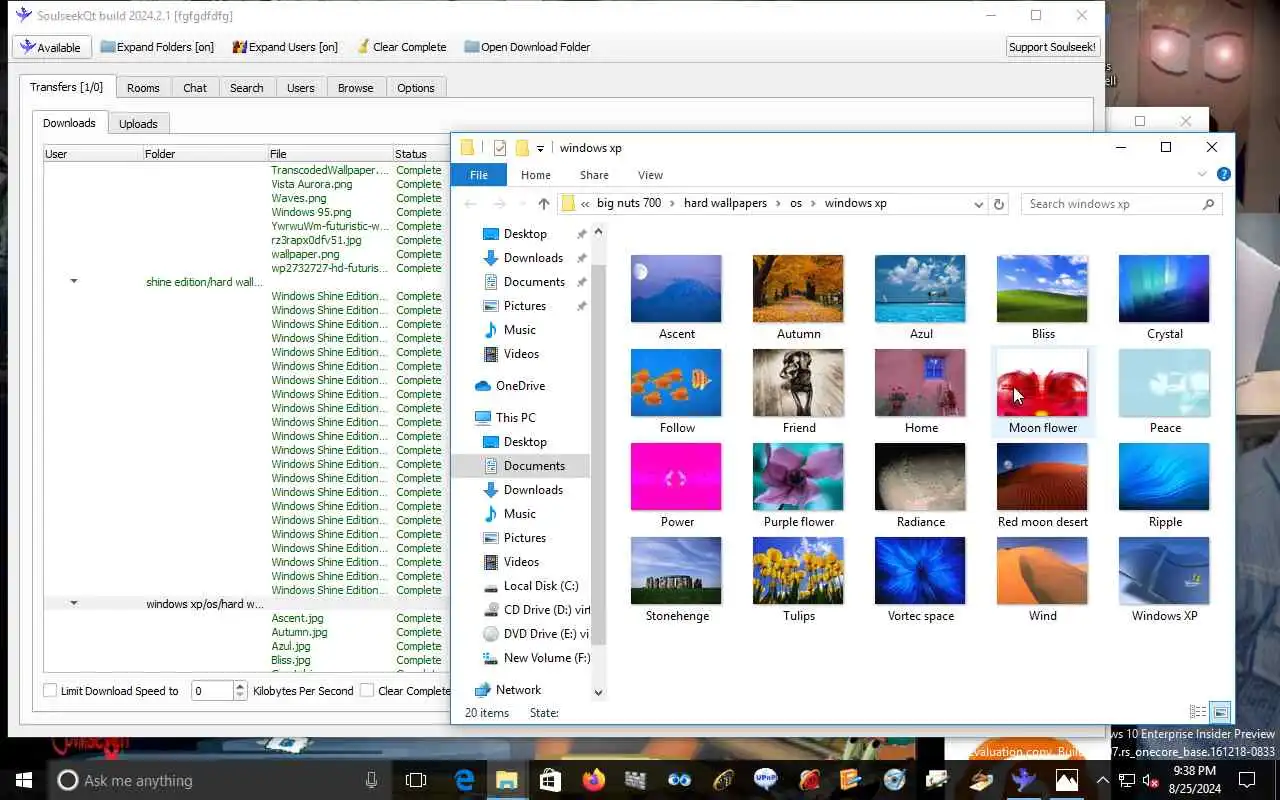This screenshot has height=800, width=1280.
Task: Enable the Limit Download Speed checkbox
Action: [x=50, y=691]
